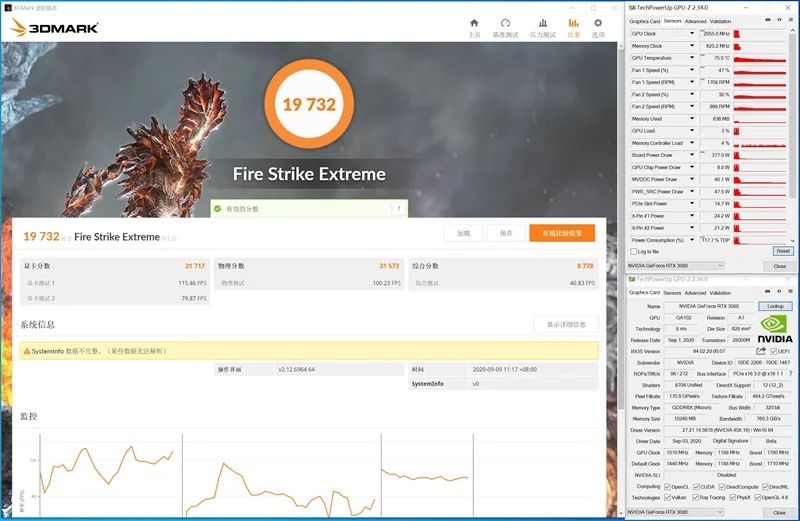Select the orange results bar-chart icon
The height and width of the screenshot is (521, 800).
pyautogui.click(x=573, y=23)
